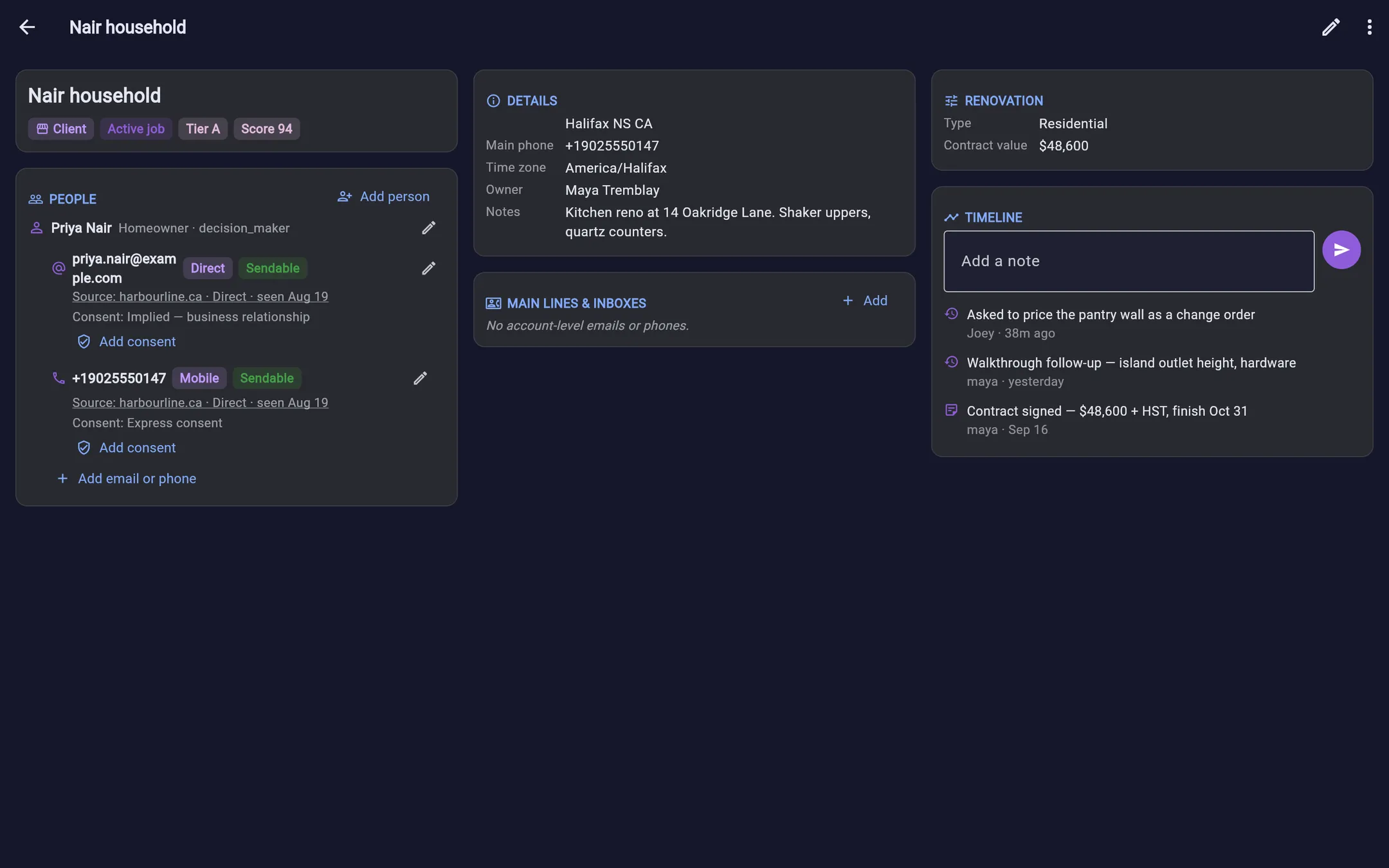Click the People group icon

pyautogui.click(x=35, y=199)
